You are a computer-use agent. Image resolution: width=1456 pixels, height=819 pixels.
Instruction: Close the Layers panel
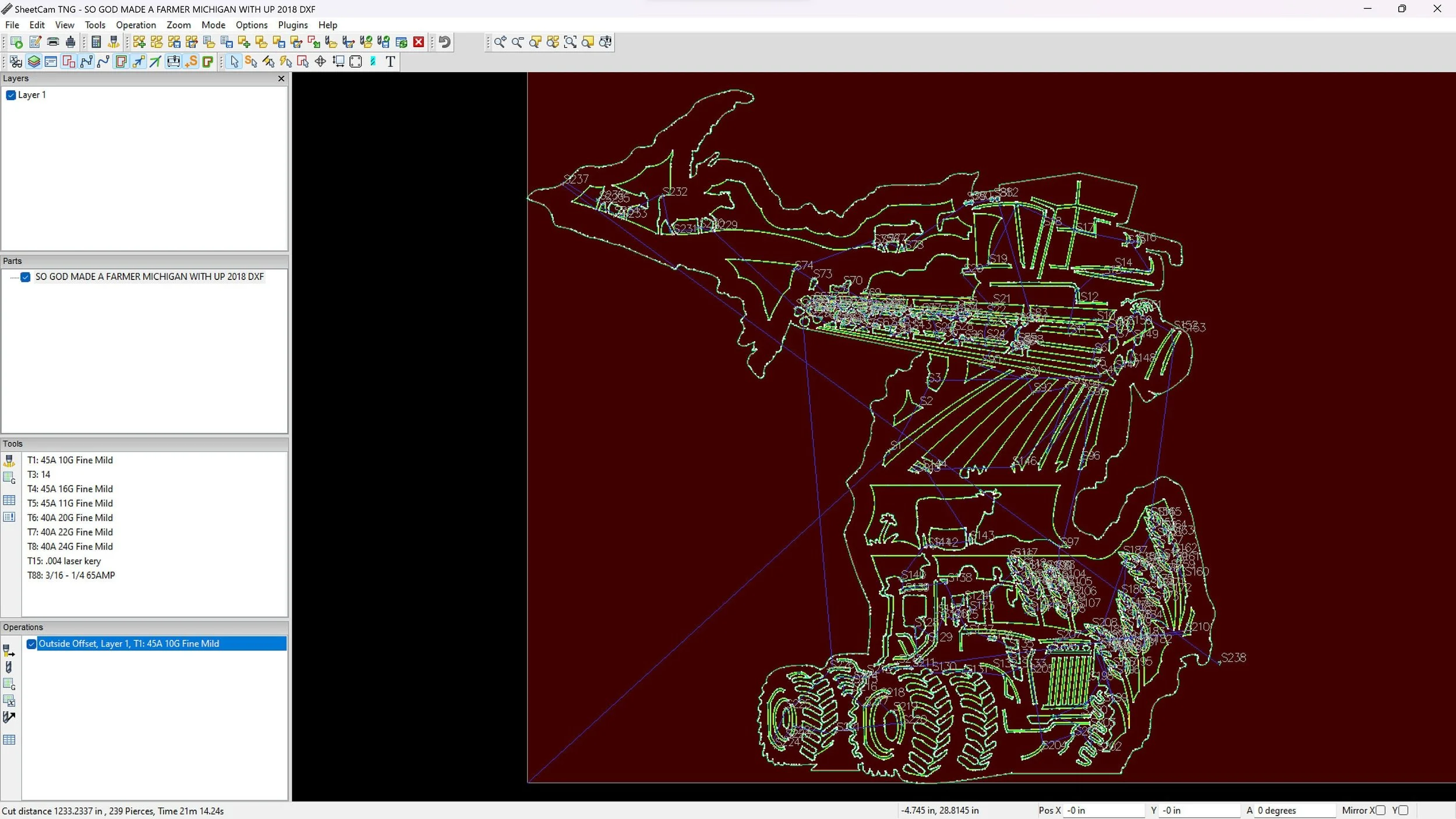(x=281, y=79)
